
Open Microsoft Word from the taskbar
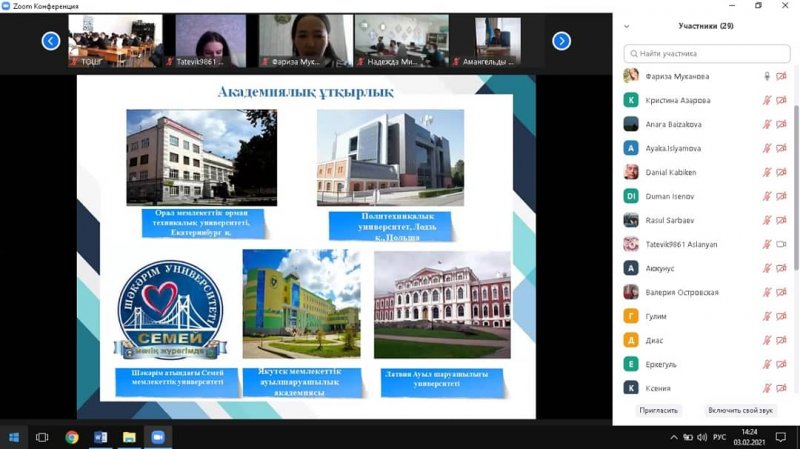coord(101,437)
